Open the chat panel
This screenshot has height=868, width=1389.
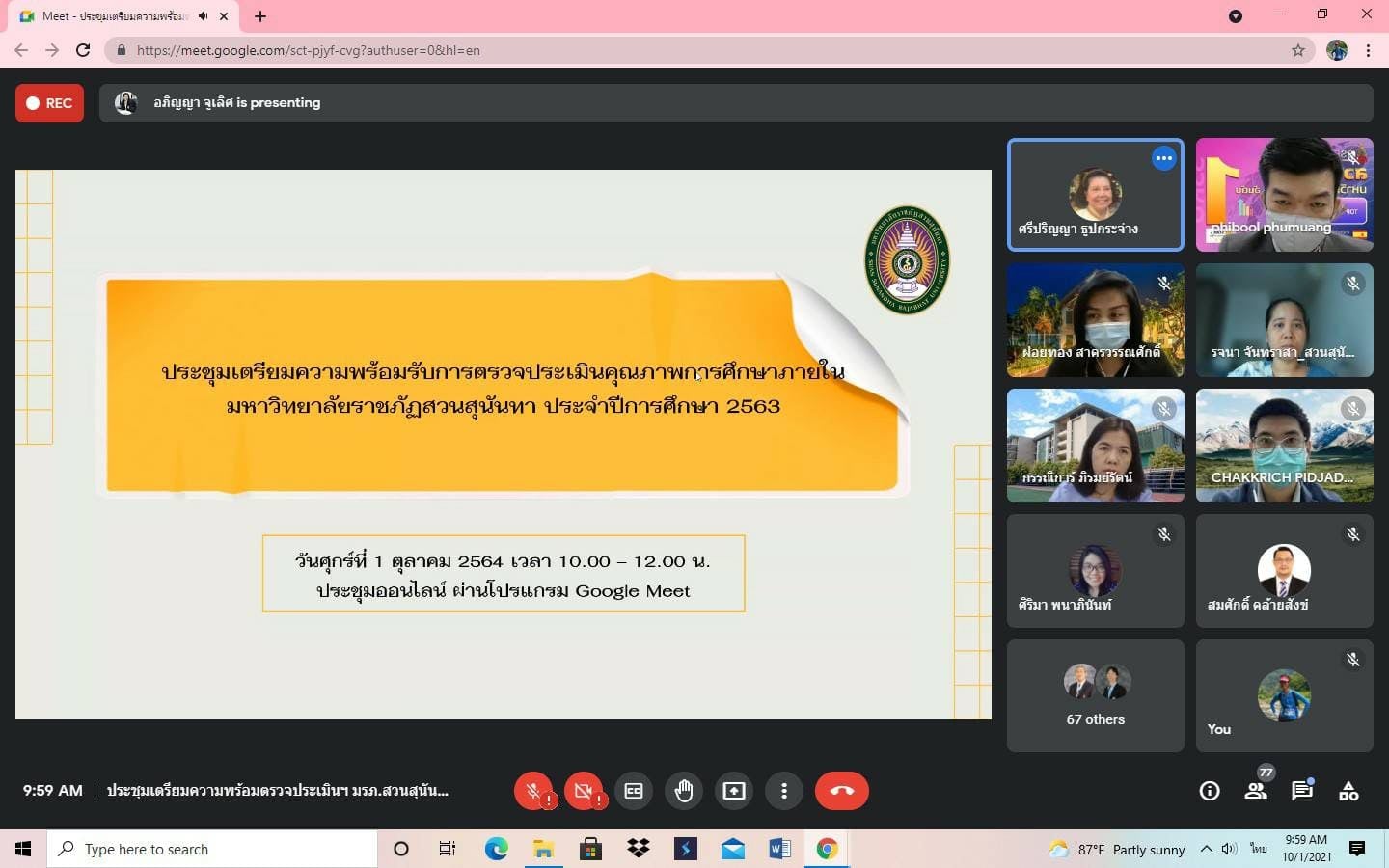coord(1302,791)
